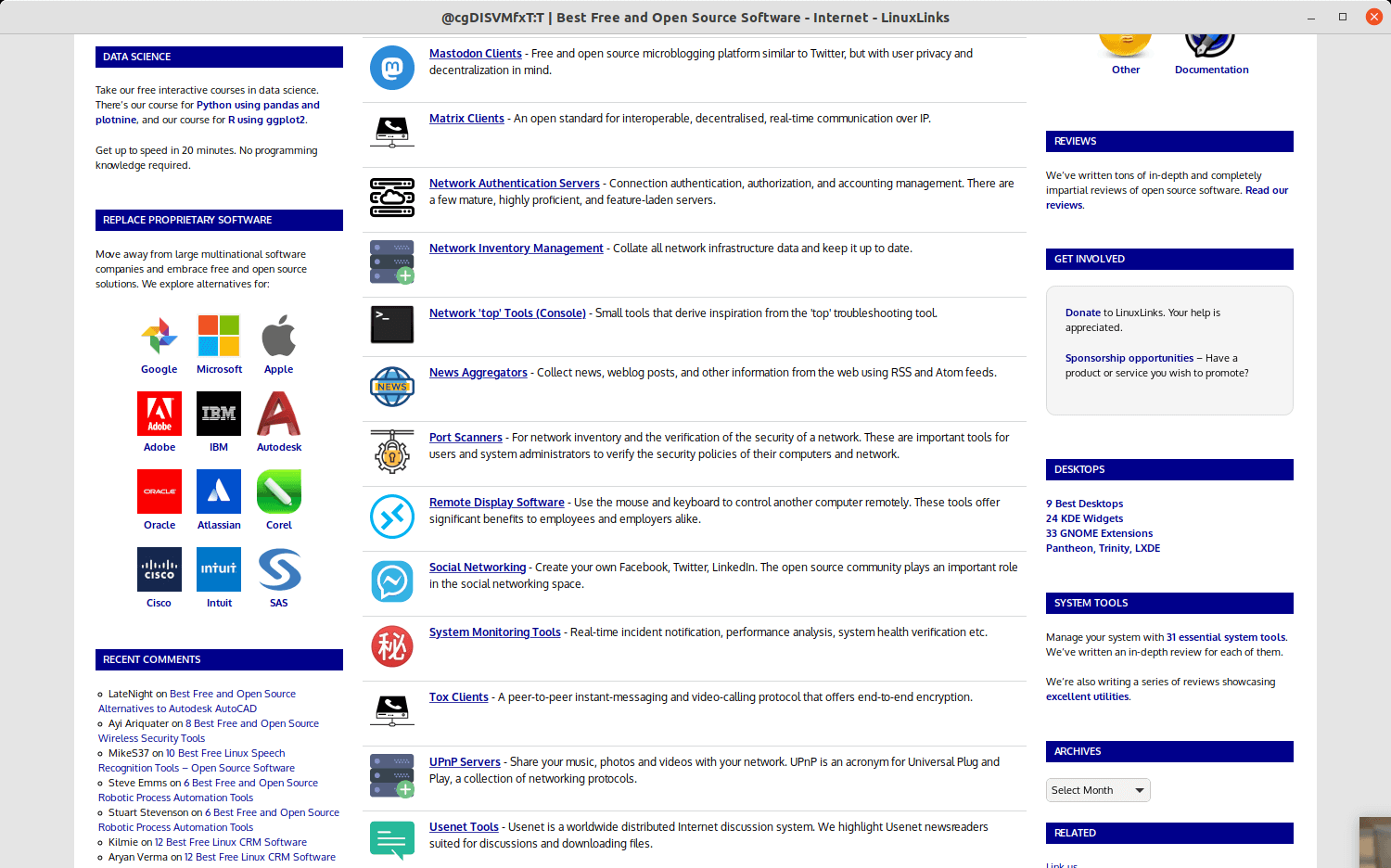Open the Cisco logo icon
The width and height of the screenshot is (1391, 868).
pos(160,569)
